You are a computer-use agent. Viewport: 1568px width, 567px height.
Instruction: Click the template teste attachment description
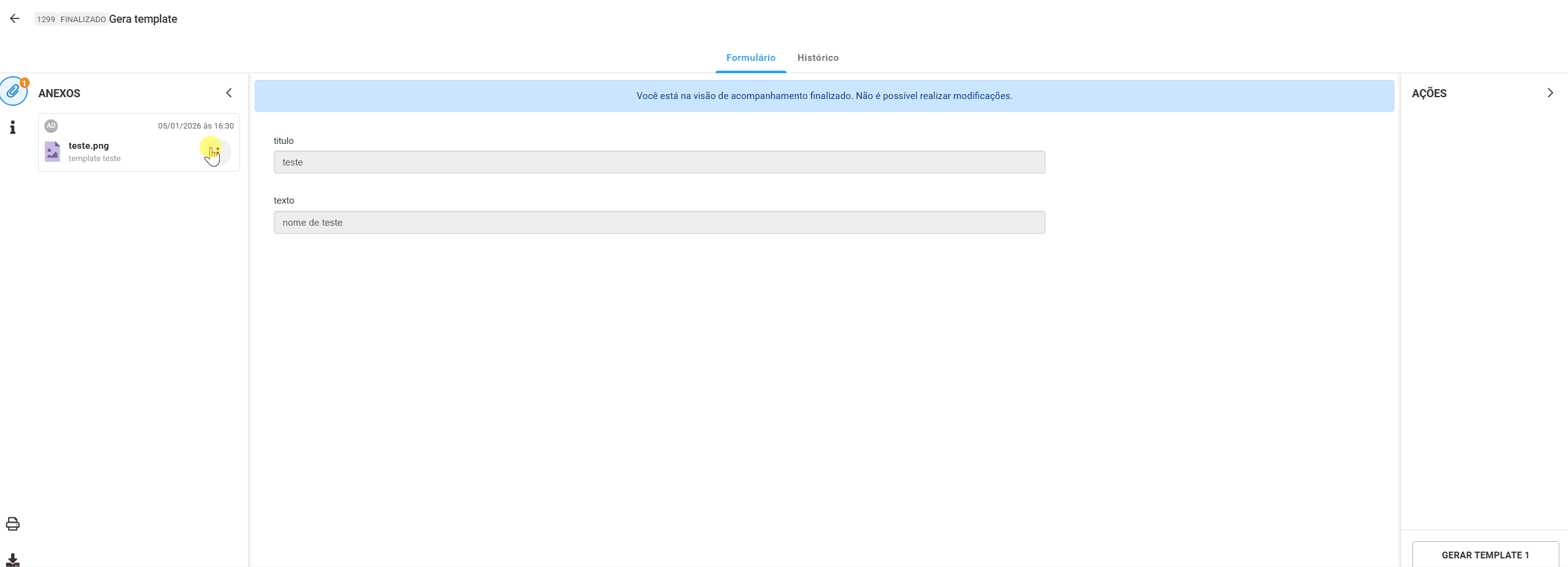(95, 159)
